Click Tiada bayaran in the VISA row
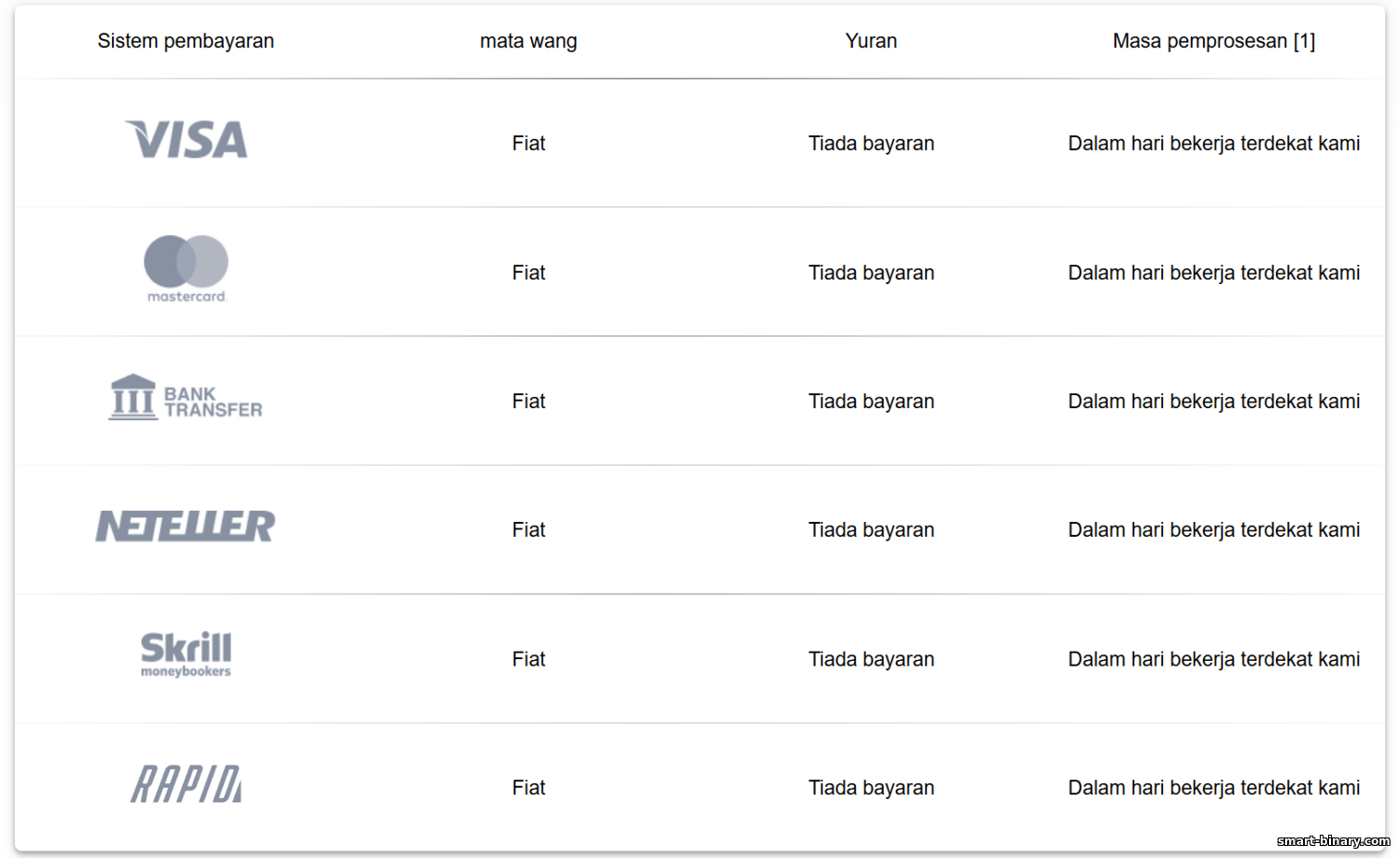The width and height of the screenshot is (1400, 858). click(871, 143)
